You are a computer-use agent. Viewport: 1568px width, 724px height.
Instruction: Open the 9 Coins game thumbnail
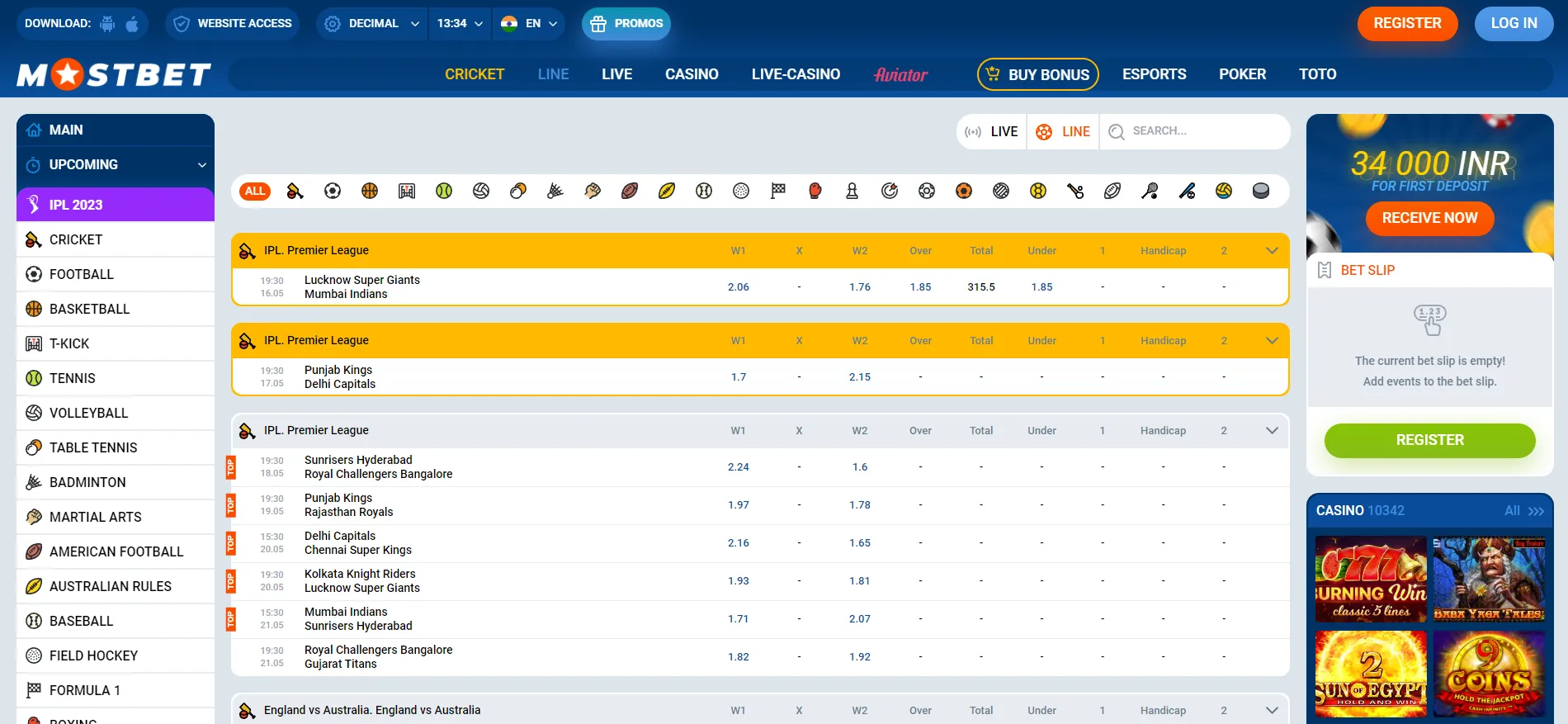coord(1490,674)
